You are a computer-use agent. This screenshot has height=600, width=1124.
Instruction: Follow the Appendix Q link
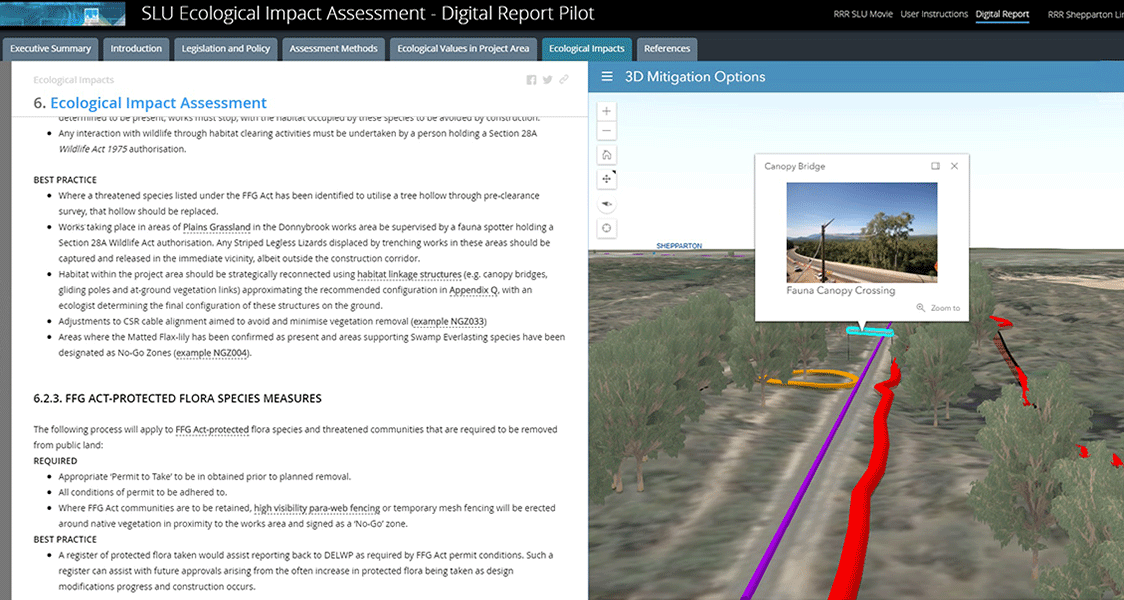pos(473,290)
